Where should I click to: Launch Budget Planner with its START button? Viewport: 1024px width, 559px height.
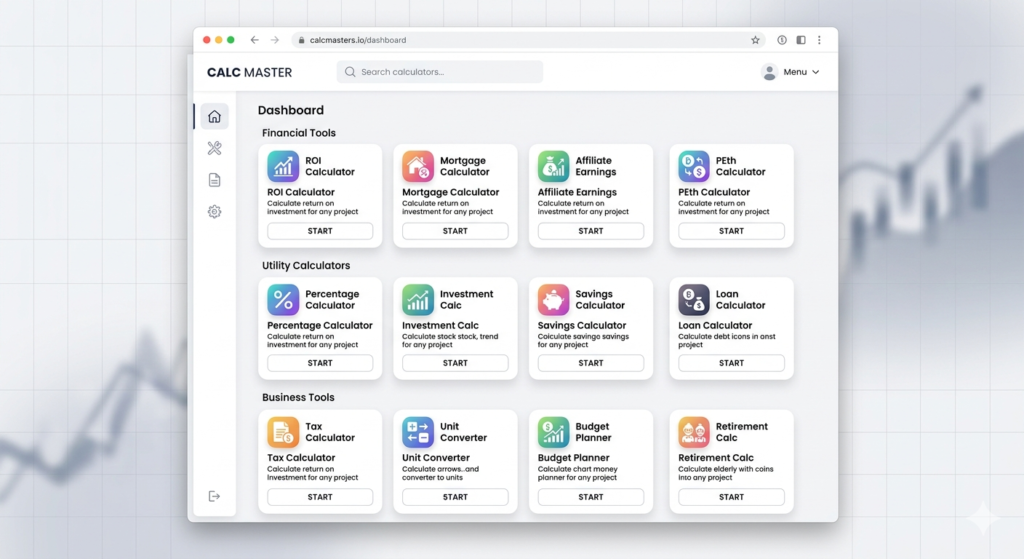591,497
